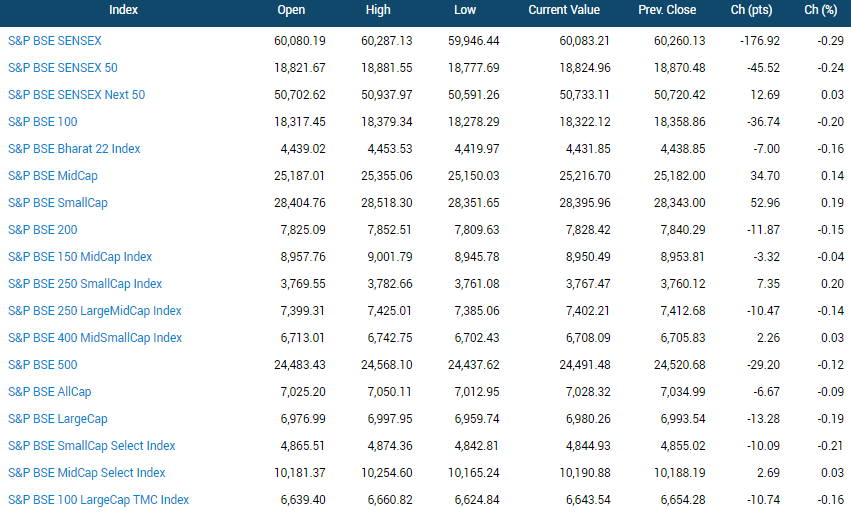Select SENSEX high value 60,287.13
851x512 pixels.
(x=387, y=41)
